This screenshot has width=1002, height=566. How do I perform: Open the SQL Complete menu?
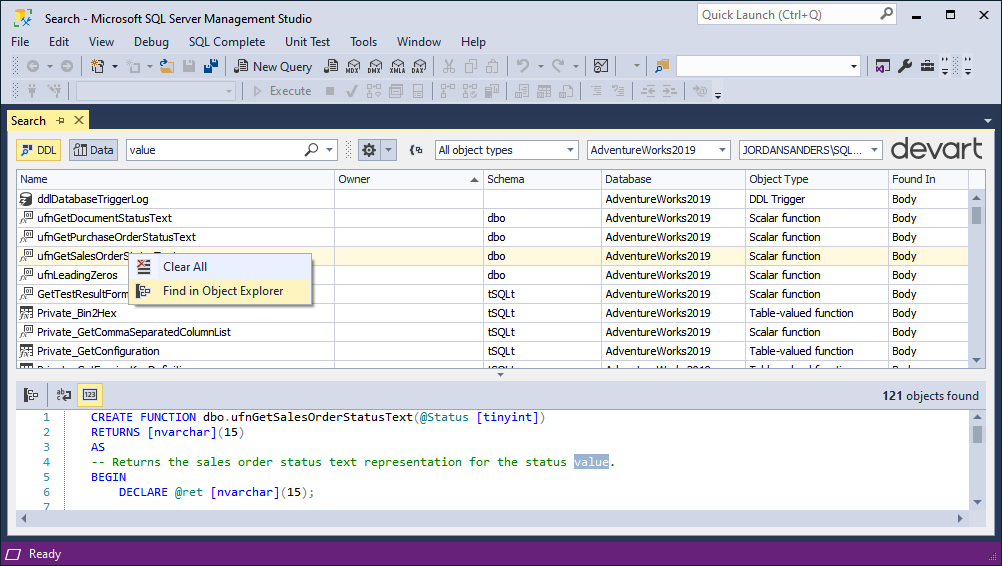(227, 42)
